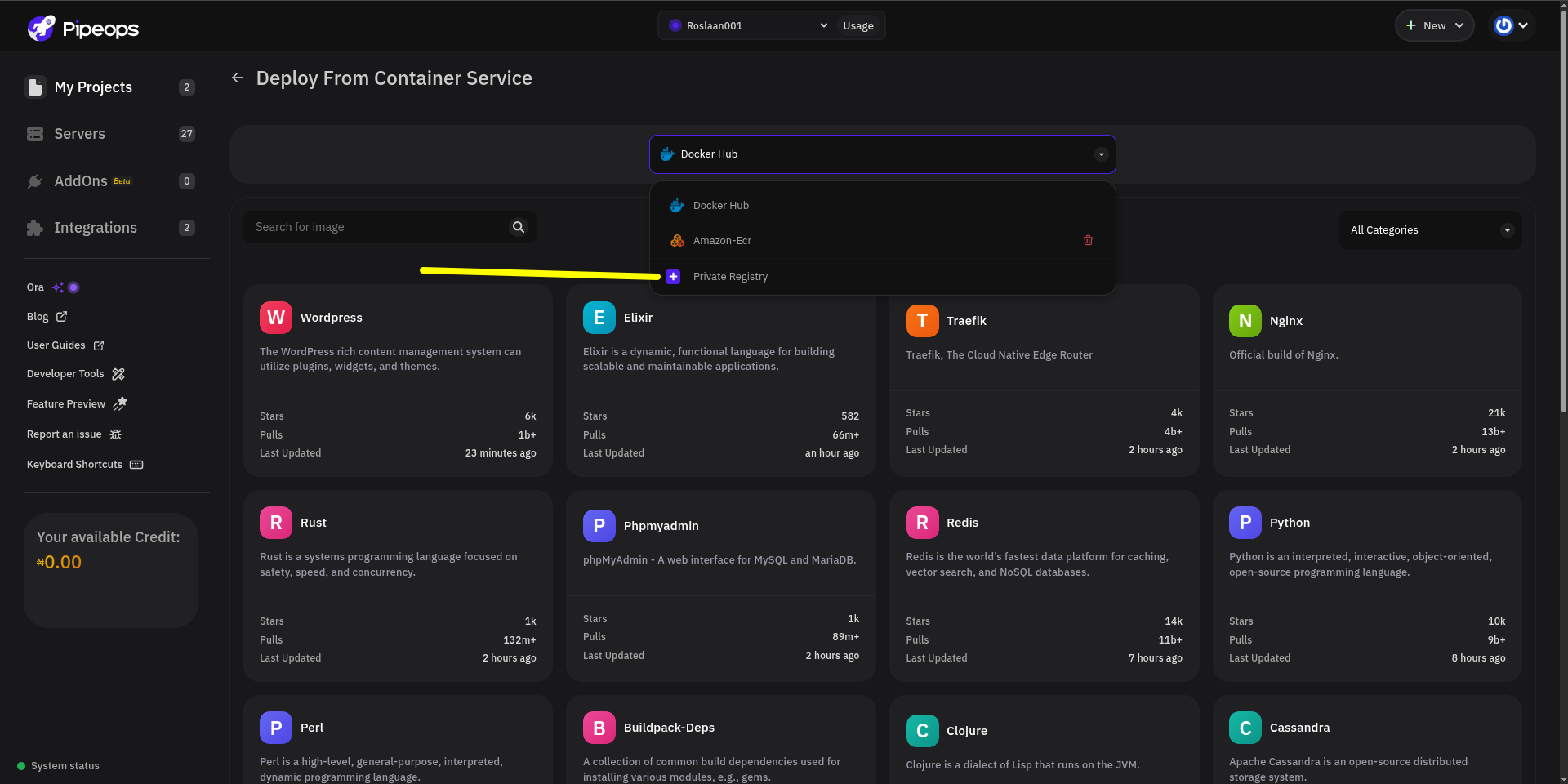Open Ora AI assistant sparkle icon

[58, 287]
